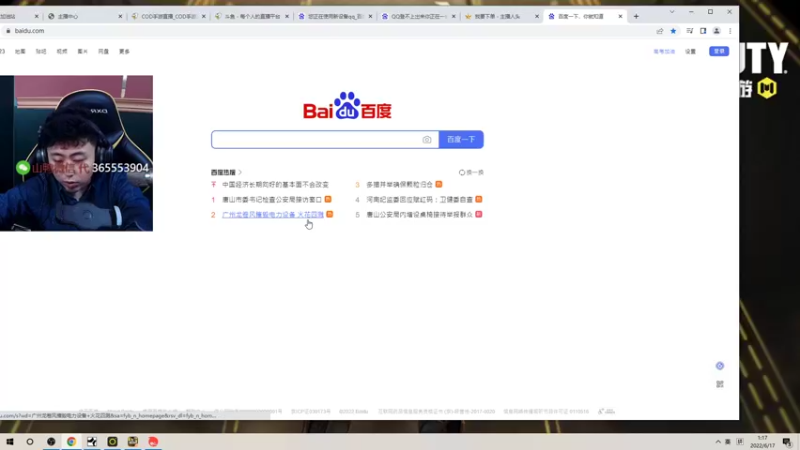Show hidden system tray icons chevron
Viewport: 800px width, 450px height.
click(x=718, y=442)
